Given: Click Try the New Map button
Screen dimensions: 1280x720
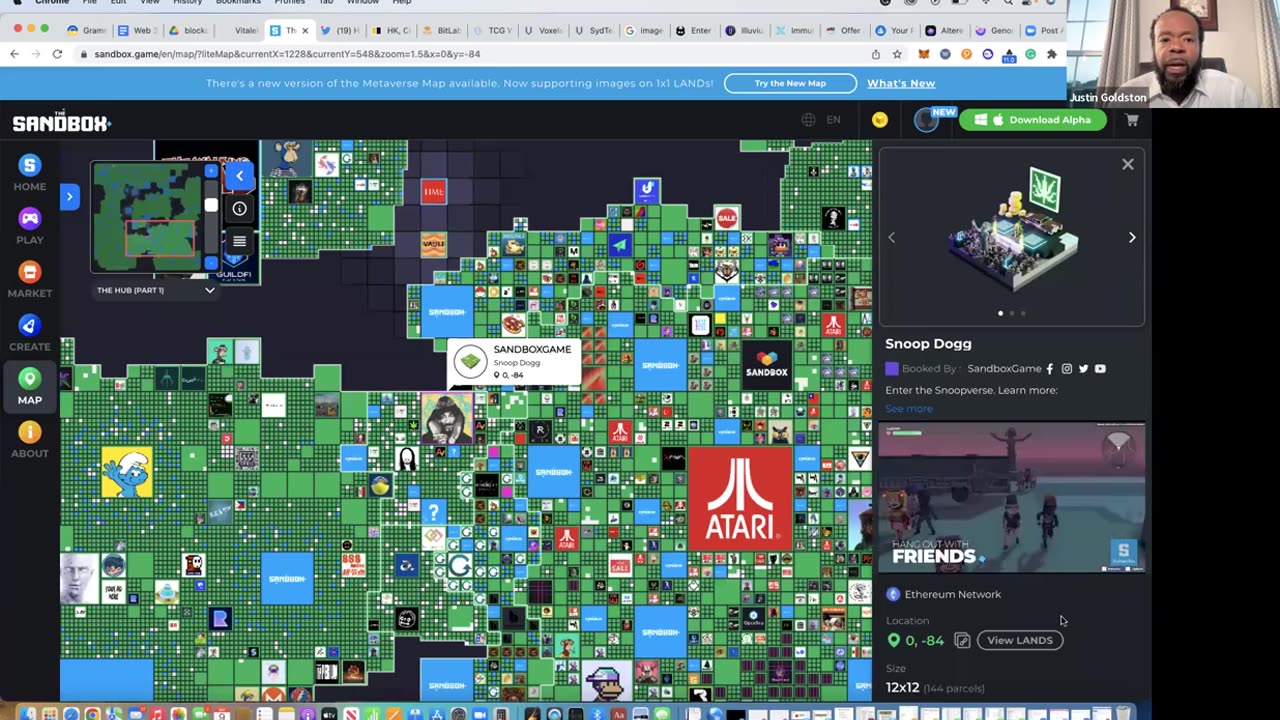Looking at the screenshot, I should [x=790, y=83].
